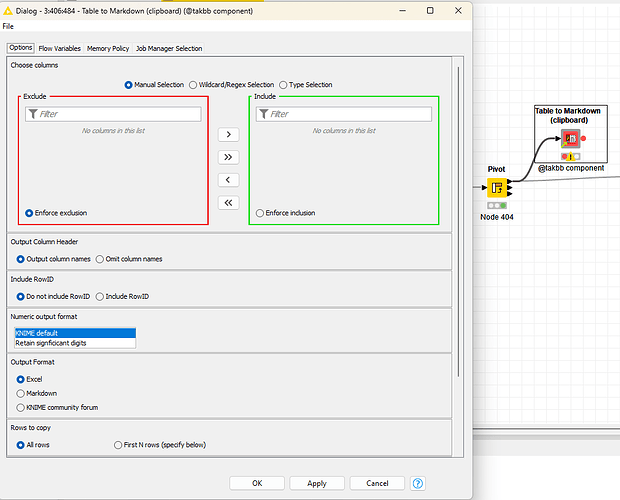Pick Retain significant digits in format list

click(75, 343)
